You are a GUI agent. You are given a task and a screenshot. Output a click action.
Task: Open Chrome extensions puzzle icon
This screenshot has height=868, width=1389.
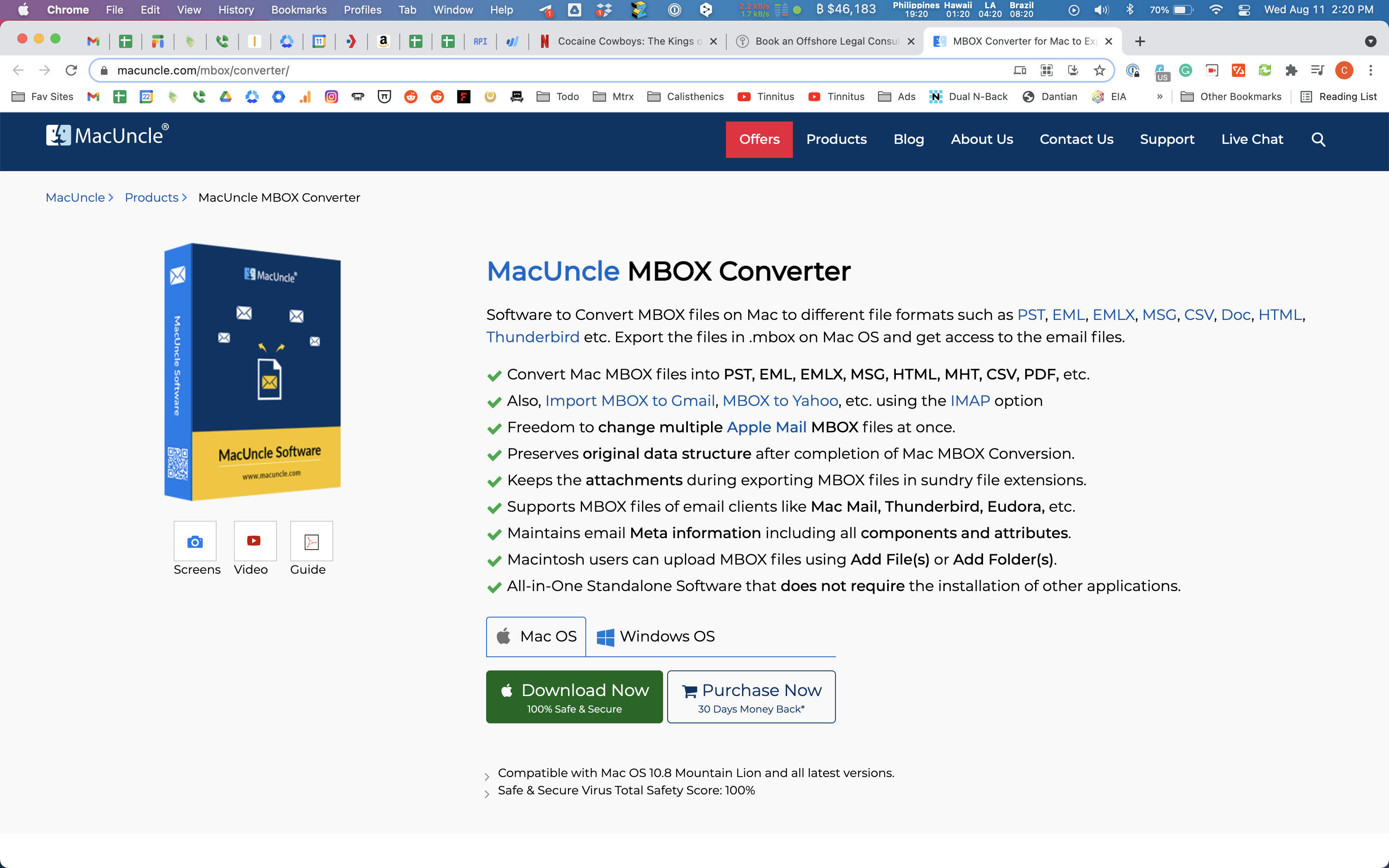1291,71
